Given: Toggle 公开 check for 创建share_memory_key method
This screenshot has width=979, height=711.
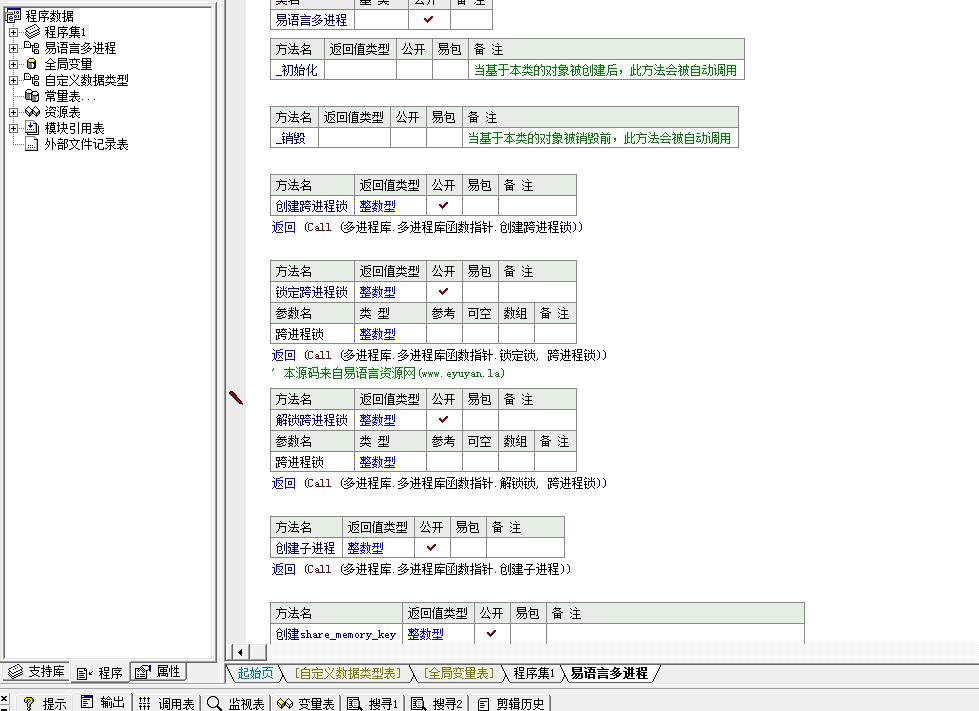Looking at the screenshot, I should 492,633.
